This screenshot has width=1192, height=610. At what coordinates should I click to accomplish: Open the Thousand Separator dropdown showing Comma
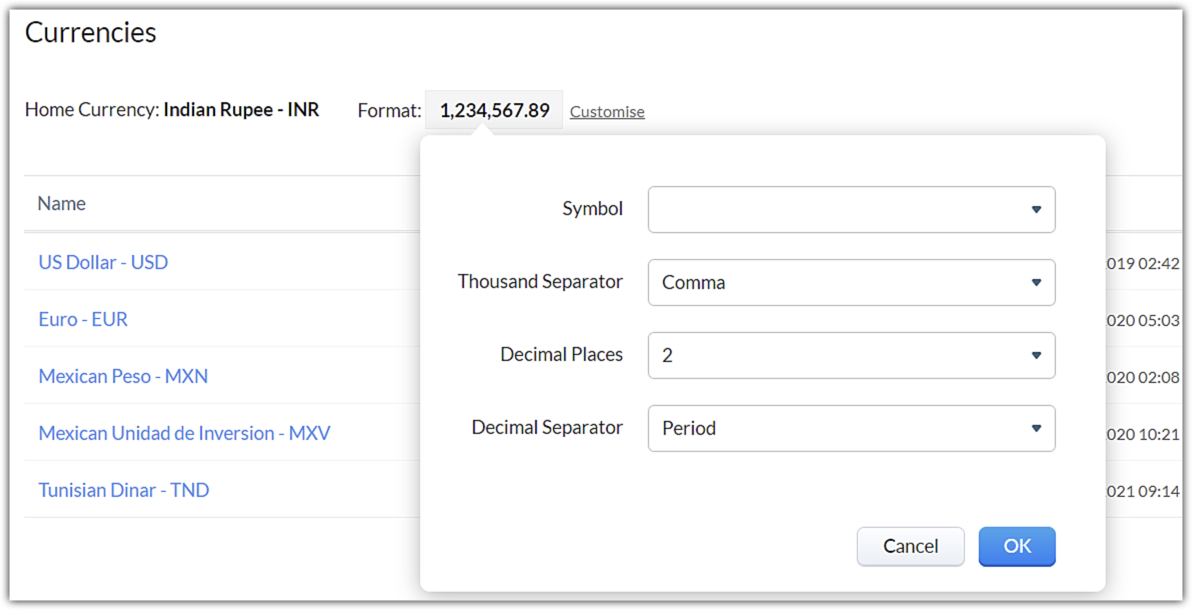coord(850,282)
